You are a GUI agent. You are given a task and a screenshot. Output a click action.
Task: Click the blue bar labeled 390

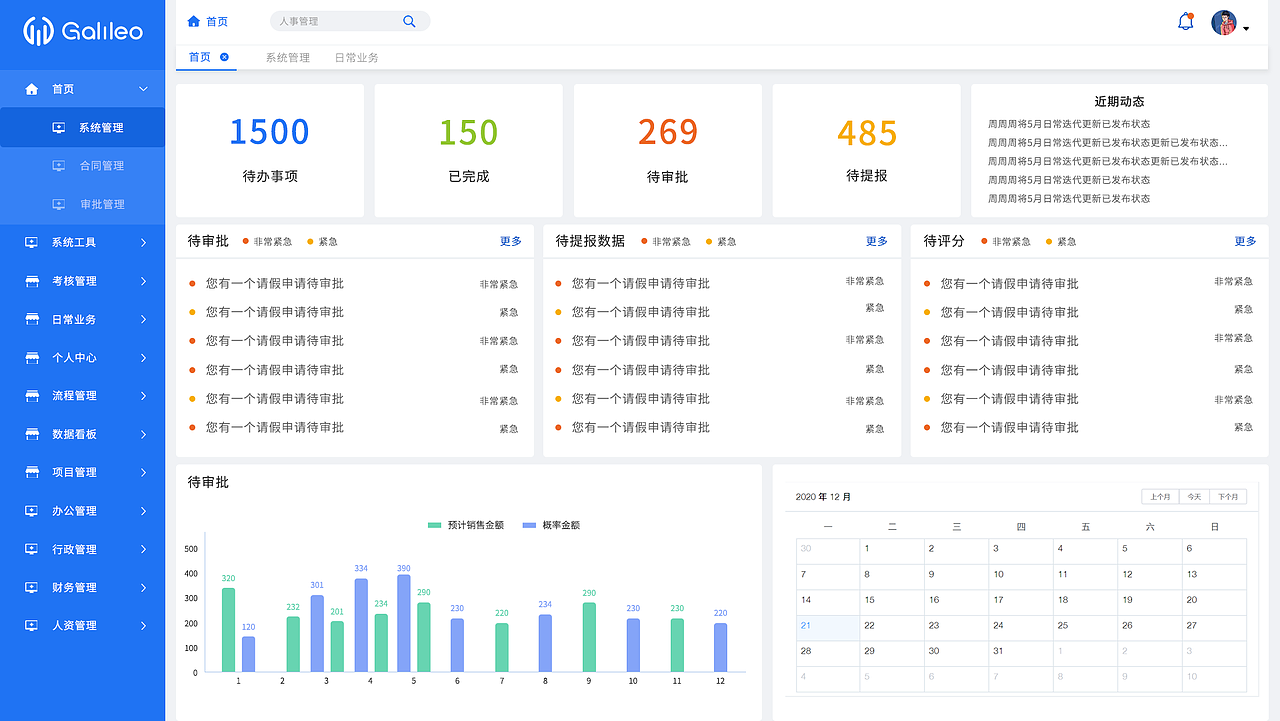(x=404, y=623)
